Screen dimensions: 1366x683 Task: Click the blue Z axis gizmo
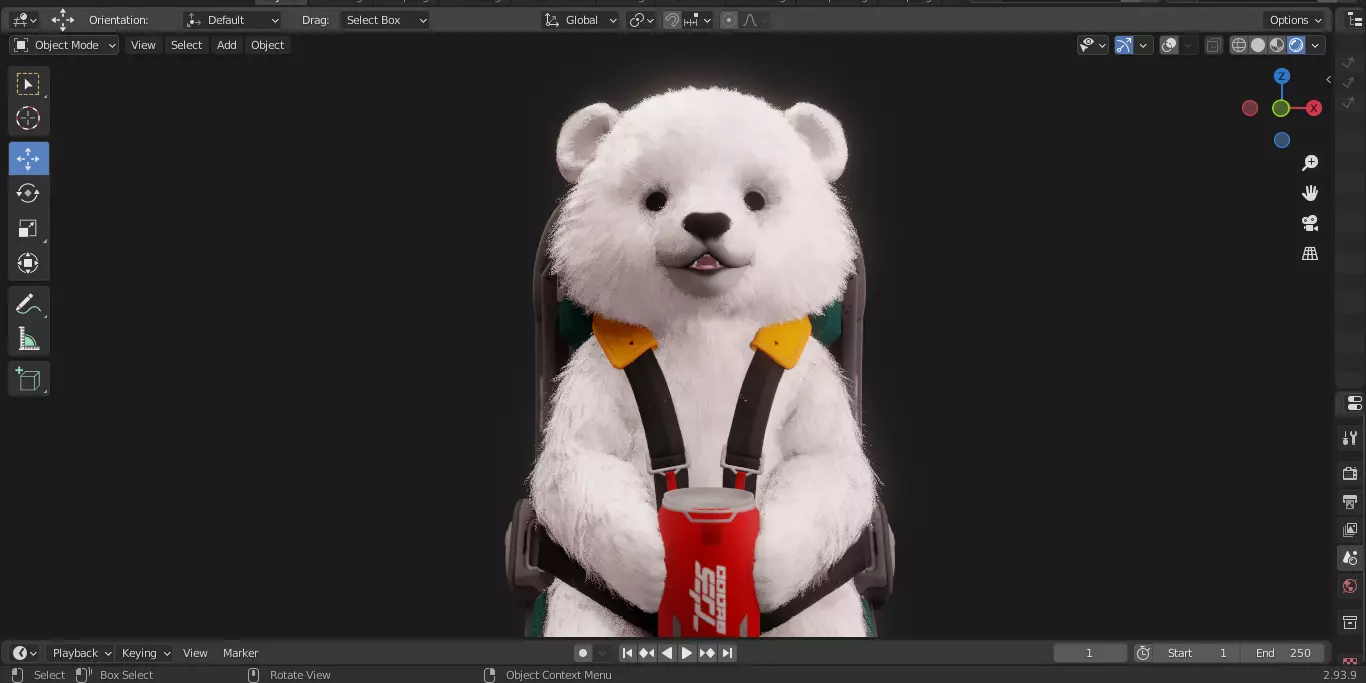(x=1282, y=76)
